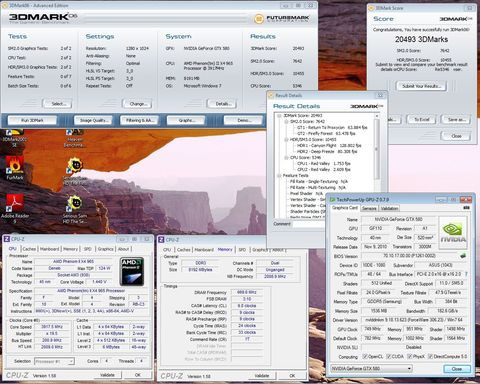Click the ASUS (1043) subvendor value
The width and height of the screenshot is (480, 384).
point(441,265)
